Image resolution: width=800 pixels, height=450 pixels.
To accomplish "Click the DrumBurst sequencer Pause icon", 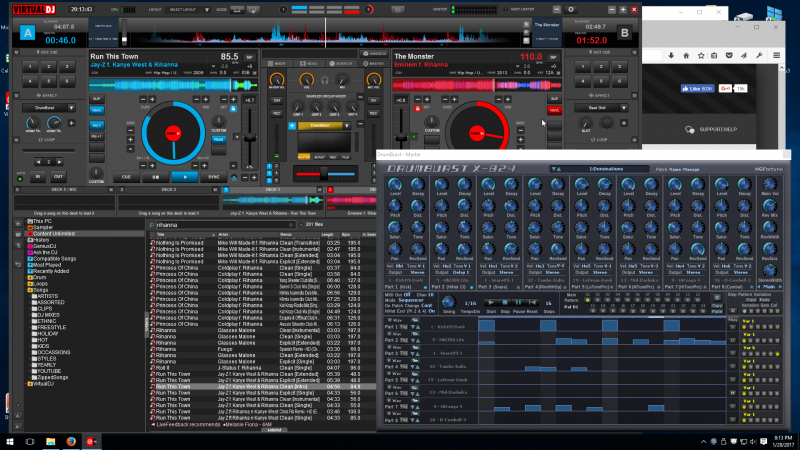I will (x=518, y=303).
